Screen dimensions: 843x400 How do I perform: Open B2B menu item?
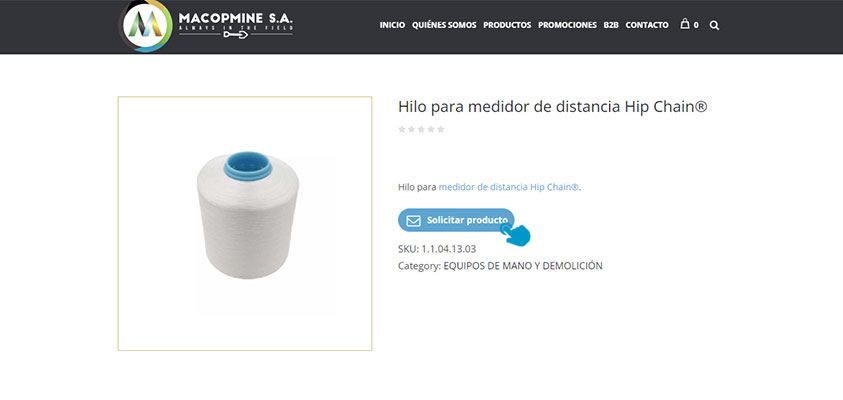[x=611, y=25]
